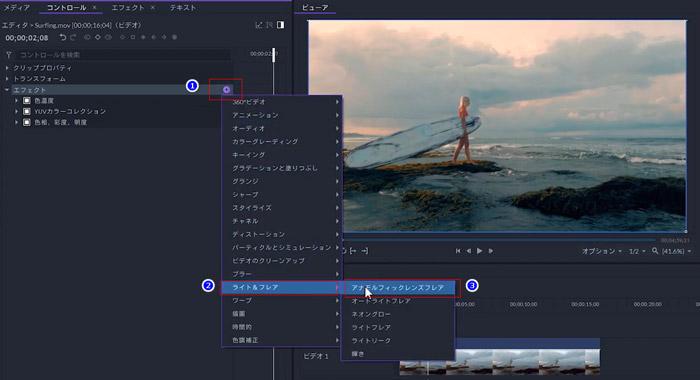Viewport: 700px width, 380px height.
Task: Toggle the YUVカラーコレクション effect
Action: pos(27,111)
